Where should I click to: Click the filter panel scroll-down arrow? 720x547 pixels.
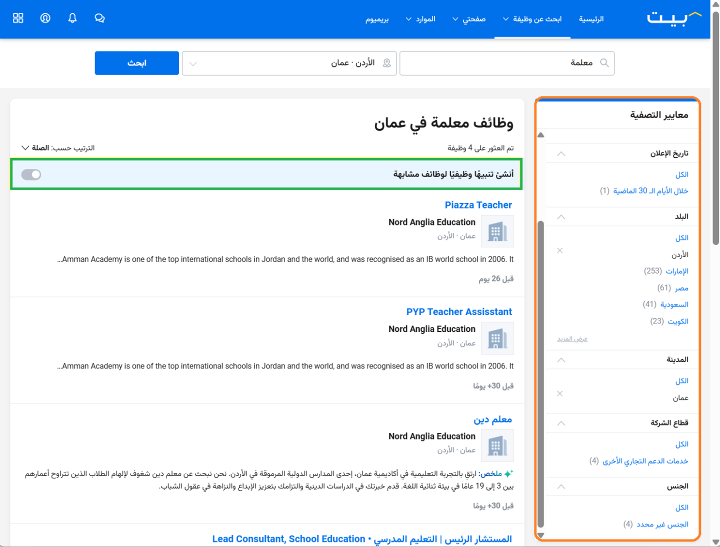pos(541,535)
